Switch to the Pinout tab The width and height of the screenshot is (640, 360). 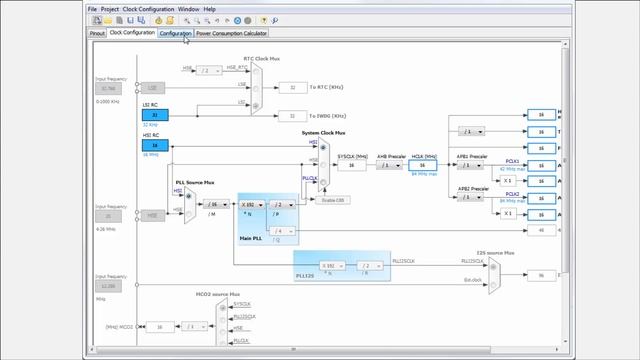click(x=97, y=33)
